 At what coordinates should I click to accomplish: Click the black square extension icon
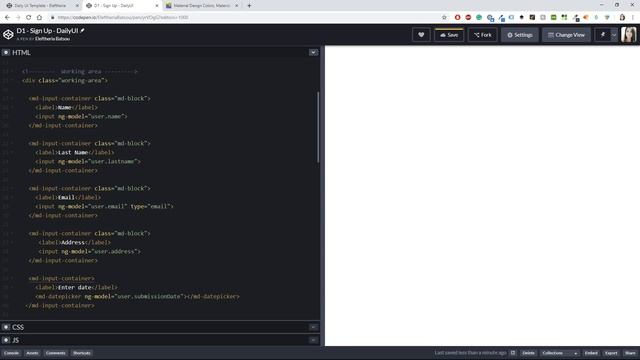click(x=532, y=18)
